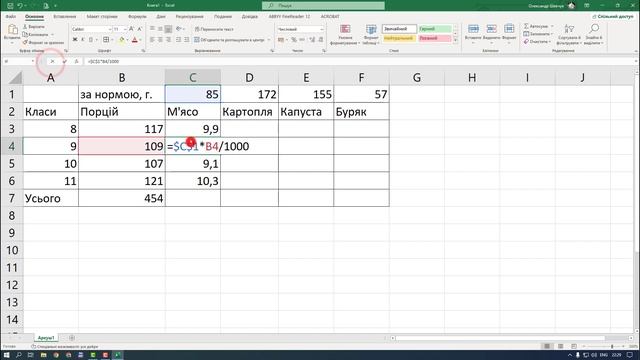
Task: Cancel formula entry with X button
Action: tap(52, 61)
